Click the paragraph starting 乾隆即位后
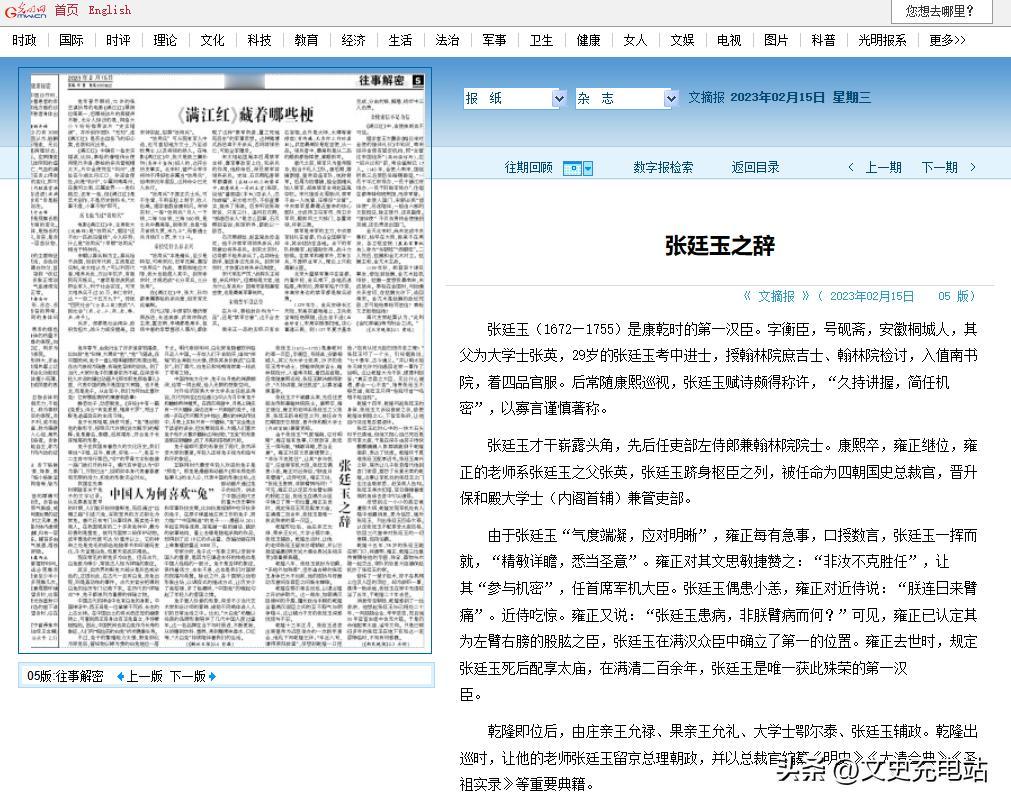 718,758
